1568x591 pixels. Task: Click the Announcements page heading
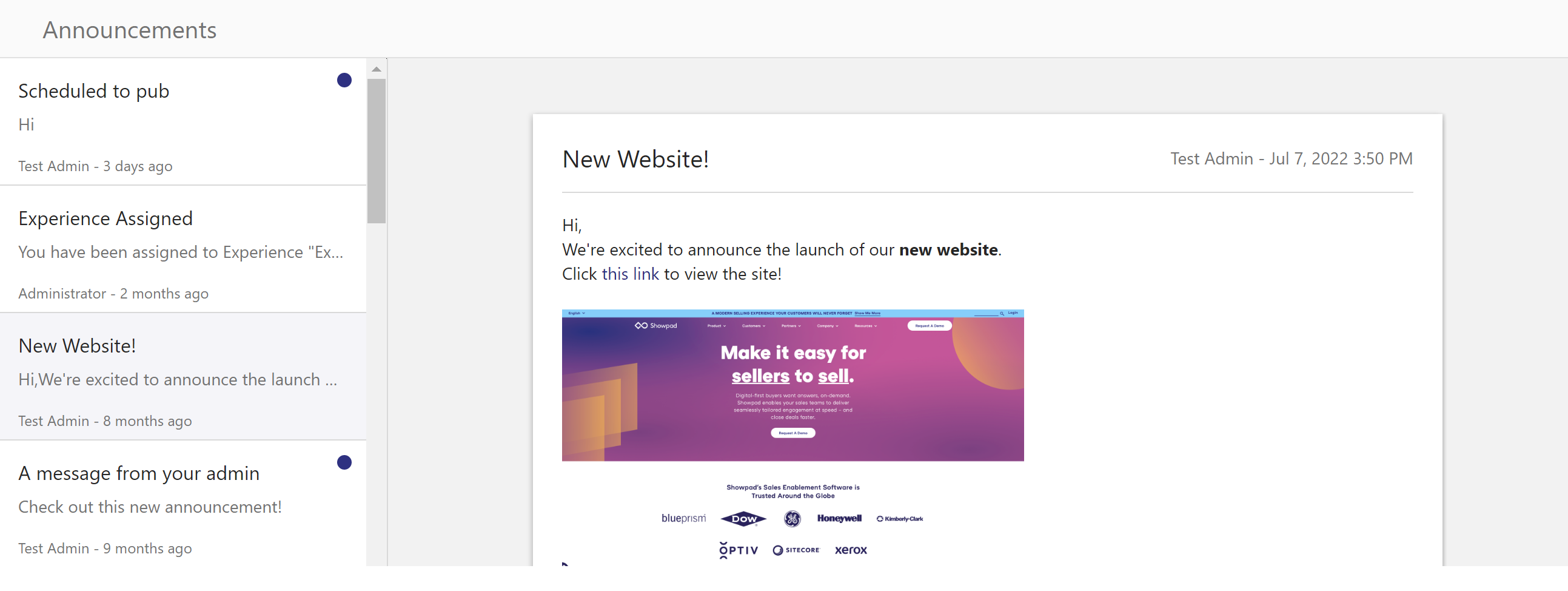point(130,30)
